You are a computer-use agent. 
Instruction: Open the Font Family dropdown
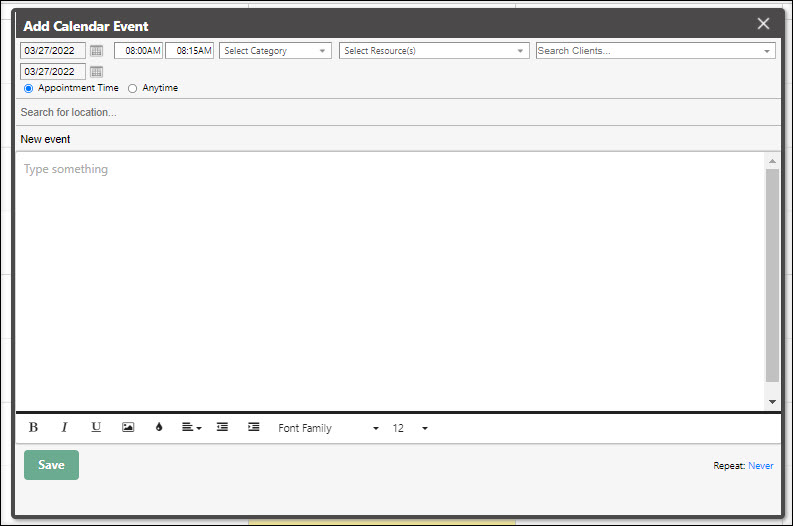(x=328, y=428)
